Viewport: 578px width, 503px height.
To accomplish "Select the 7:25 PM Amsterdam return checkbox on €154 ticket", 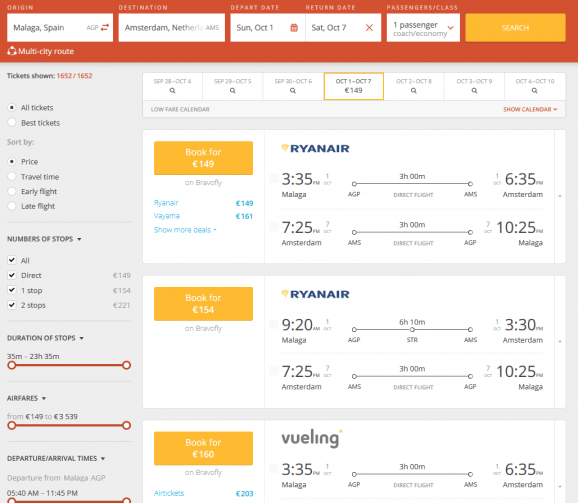I will point(274,371).
